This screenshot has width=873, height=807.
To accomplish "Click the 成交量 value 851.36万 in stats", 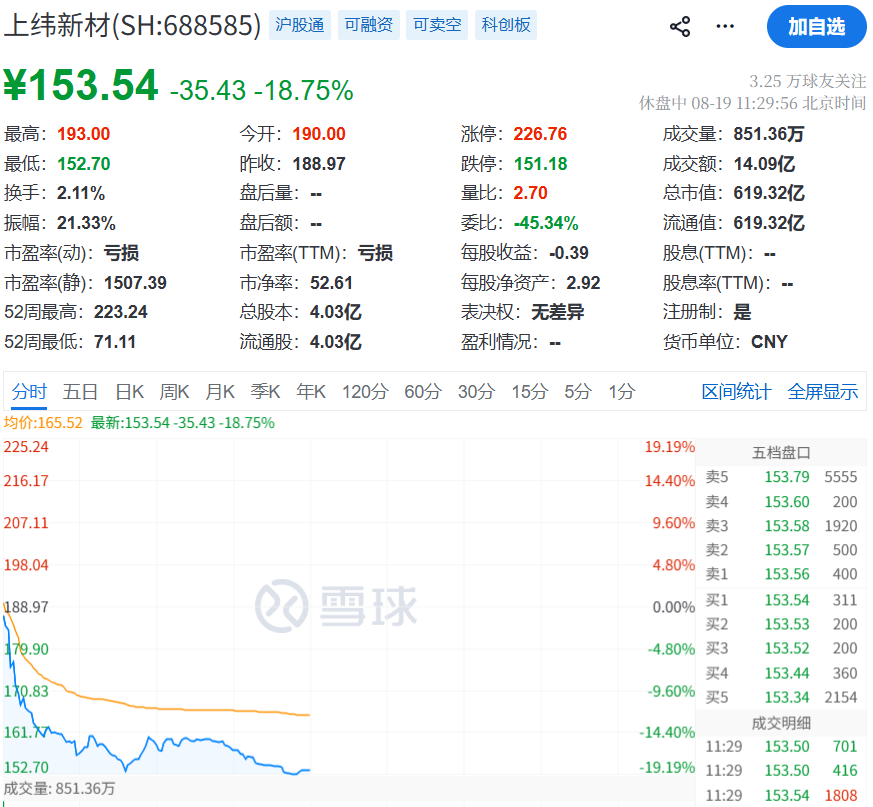I will (769, 134).
